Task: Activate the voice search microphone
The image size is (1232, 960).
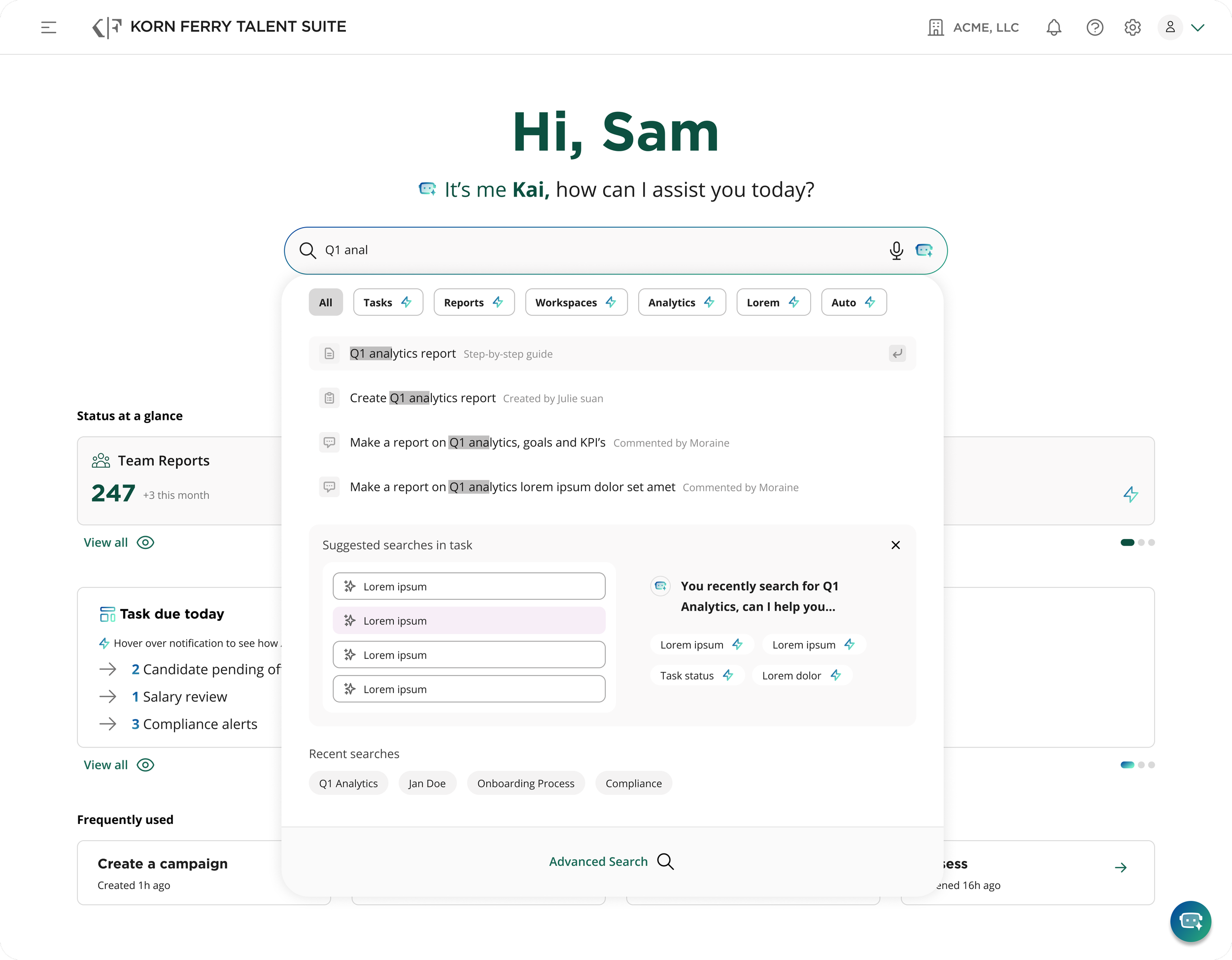Action: click(896, 250)
